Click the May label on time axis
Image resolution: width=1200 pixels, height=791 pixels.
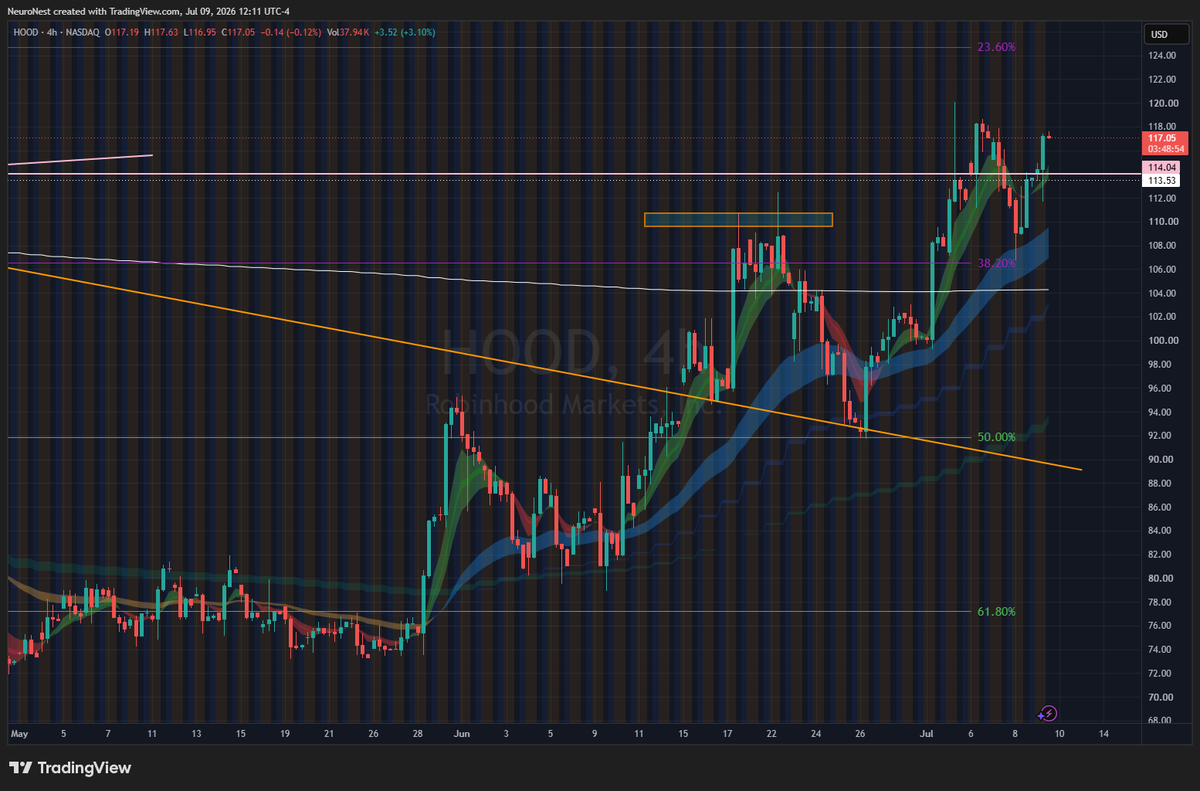pos(18,734)
